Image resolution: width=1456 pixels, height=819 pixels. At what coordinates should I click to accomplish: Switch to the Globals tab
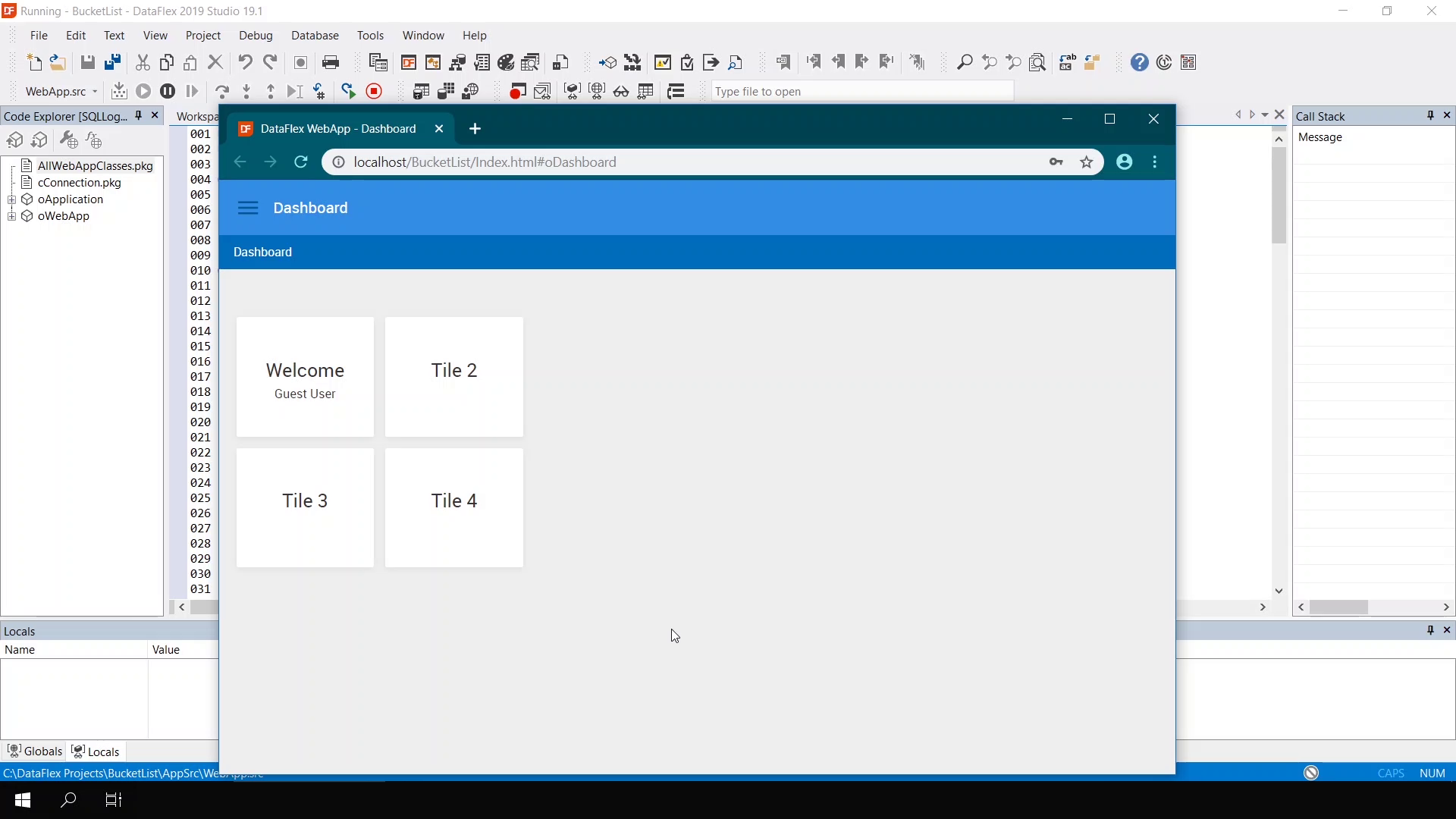35,752
